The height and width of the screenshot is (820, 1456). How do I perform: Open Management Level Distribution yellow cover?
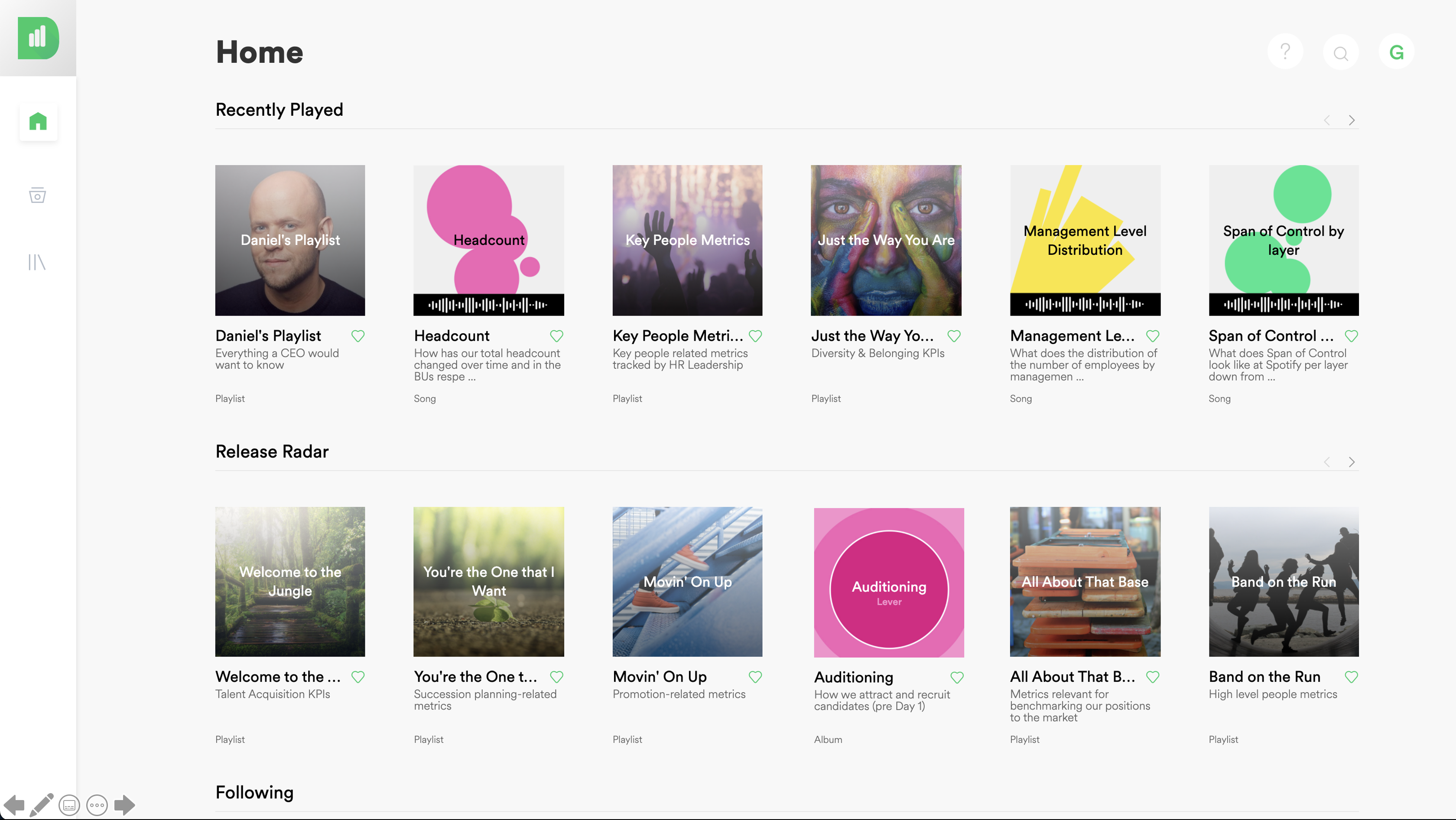coord(1085,240)
